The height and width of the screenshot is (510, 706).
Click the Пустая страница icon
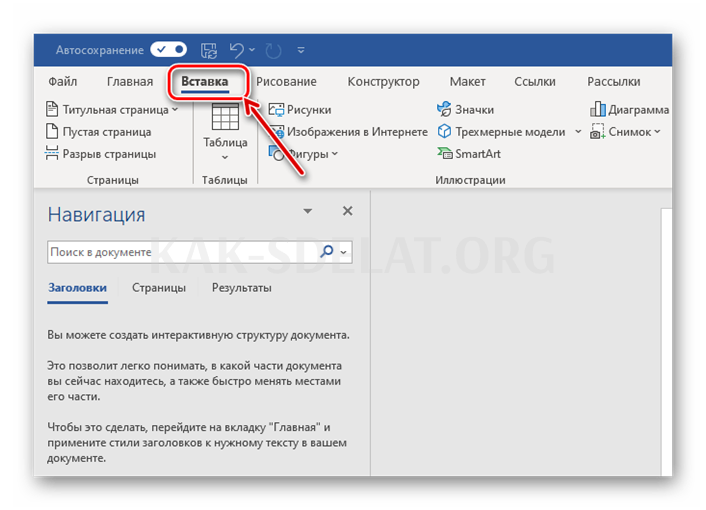tap(52, 131)
